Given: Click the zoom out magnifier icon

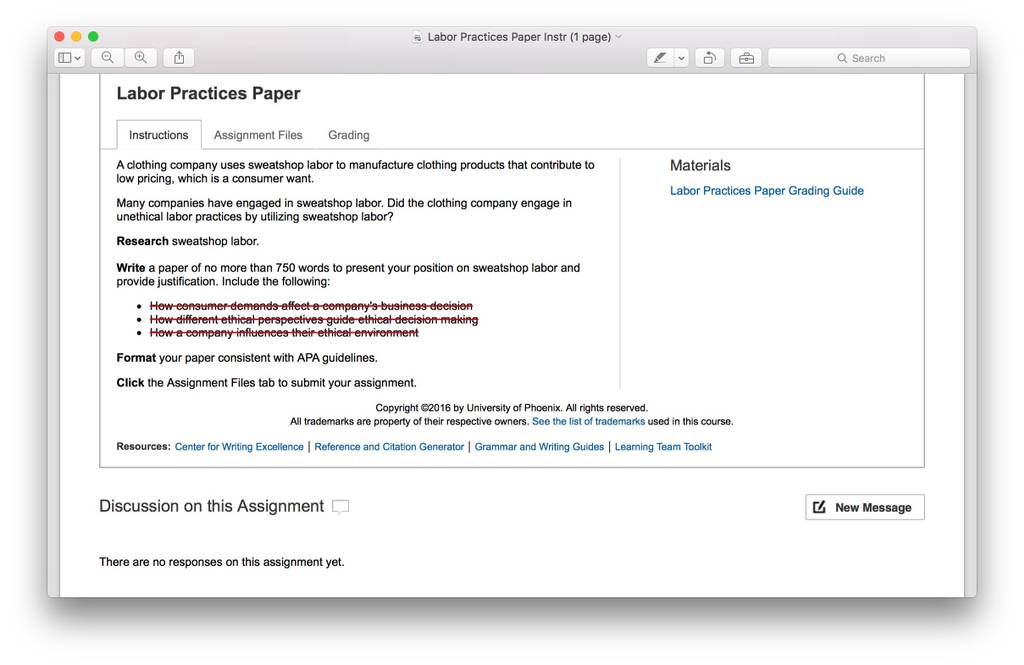Looking at the screenshot, I should pos(108,58).
